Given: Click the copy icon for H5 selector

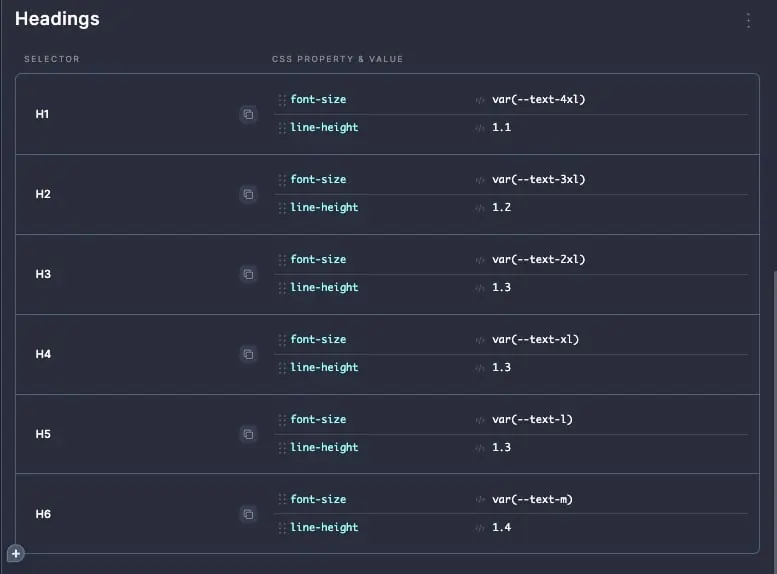Looking at the screenshot, I should [x=248, y=434].
